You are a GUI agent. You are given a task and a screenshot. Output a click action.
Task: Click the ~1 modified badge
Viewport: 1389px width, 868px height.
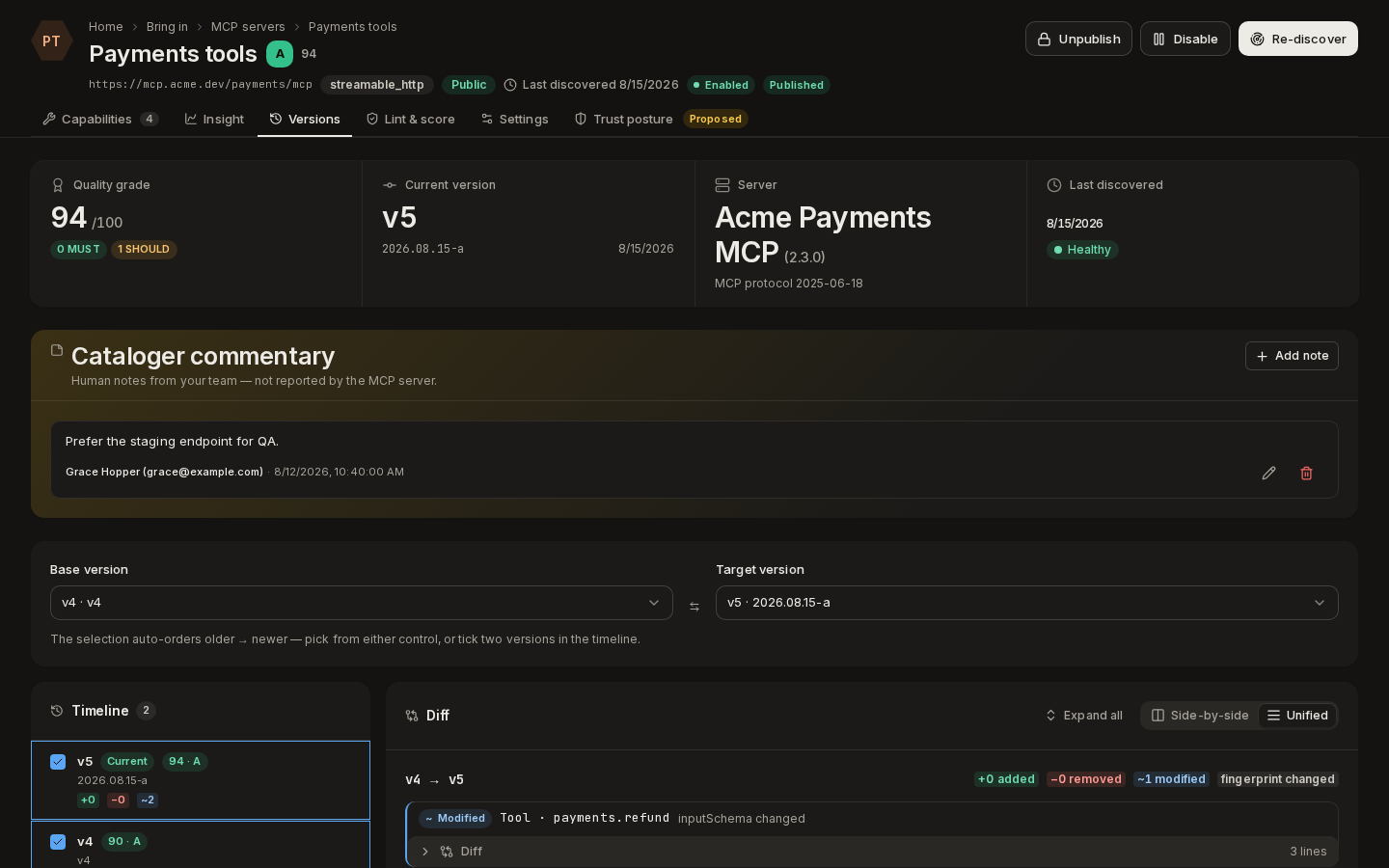tap(1171, 779)
